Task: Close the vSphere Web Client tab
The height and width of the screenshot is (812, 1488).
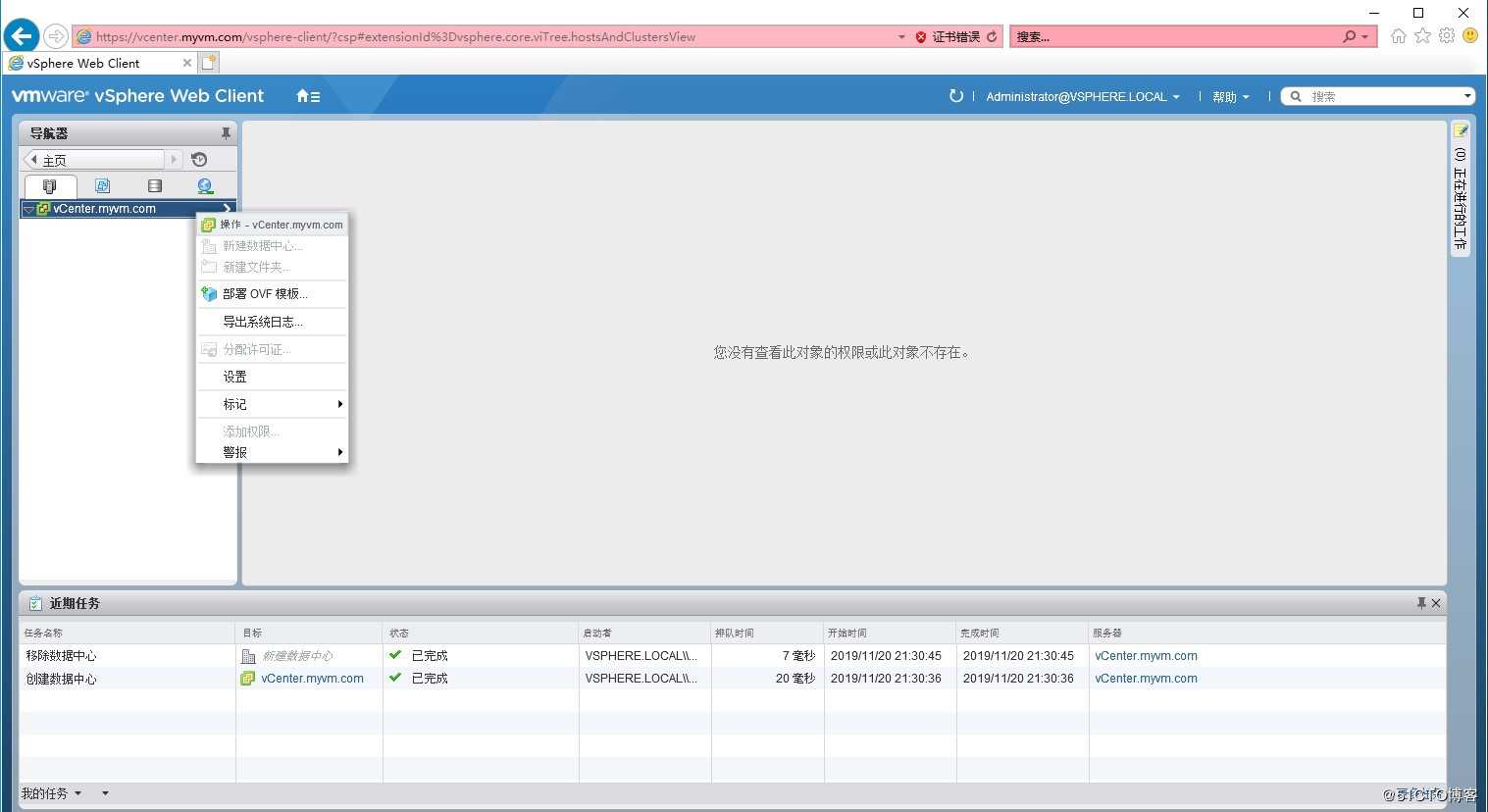Action: click(x=187, y=63)
